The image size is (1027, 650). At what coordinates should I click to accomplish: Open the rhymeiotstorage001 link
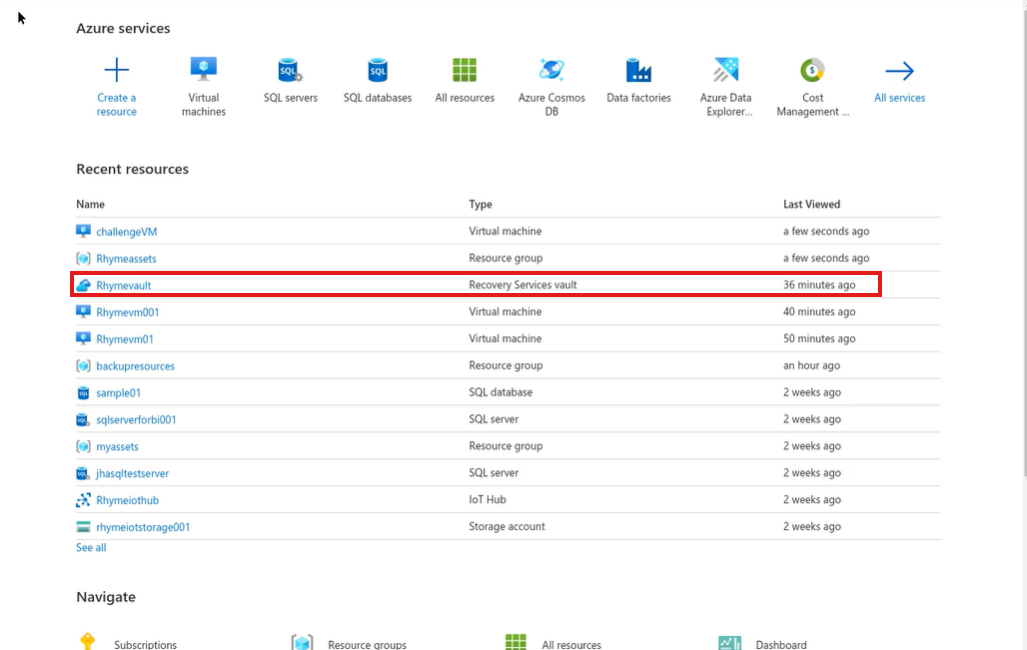[143, 527]
